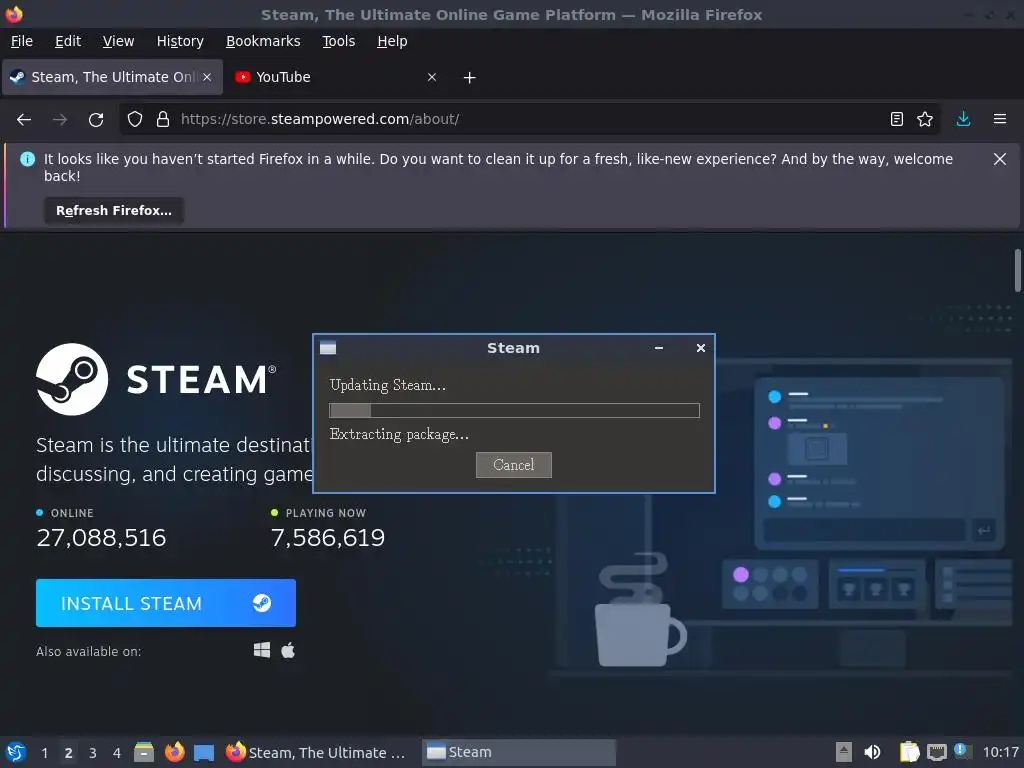The width and height of the screenshot is (1024, 768).
Task: Open a new browser tab
Action: pos(469,78)
